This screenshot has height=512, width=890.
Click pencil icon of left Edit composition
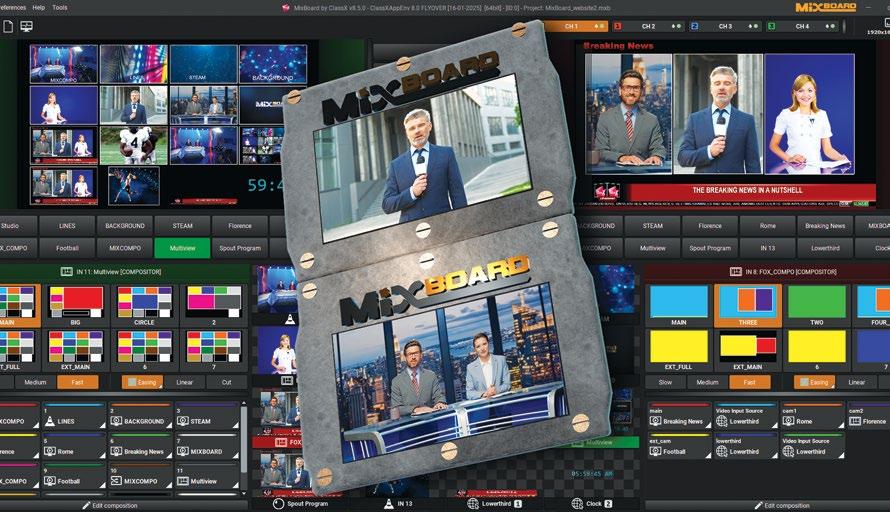pyautogui.click(x=86, y=505)
